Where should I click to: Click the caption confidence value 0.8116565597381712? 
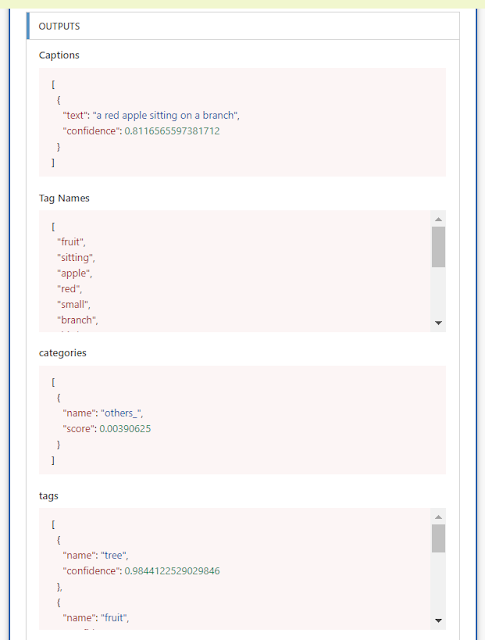pyautogui.click(x=172, y=131)
